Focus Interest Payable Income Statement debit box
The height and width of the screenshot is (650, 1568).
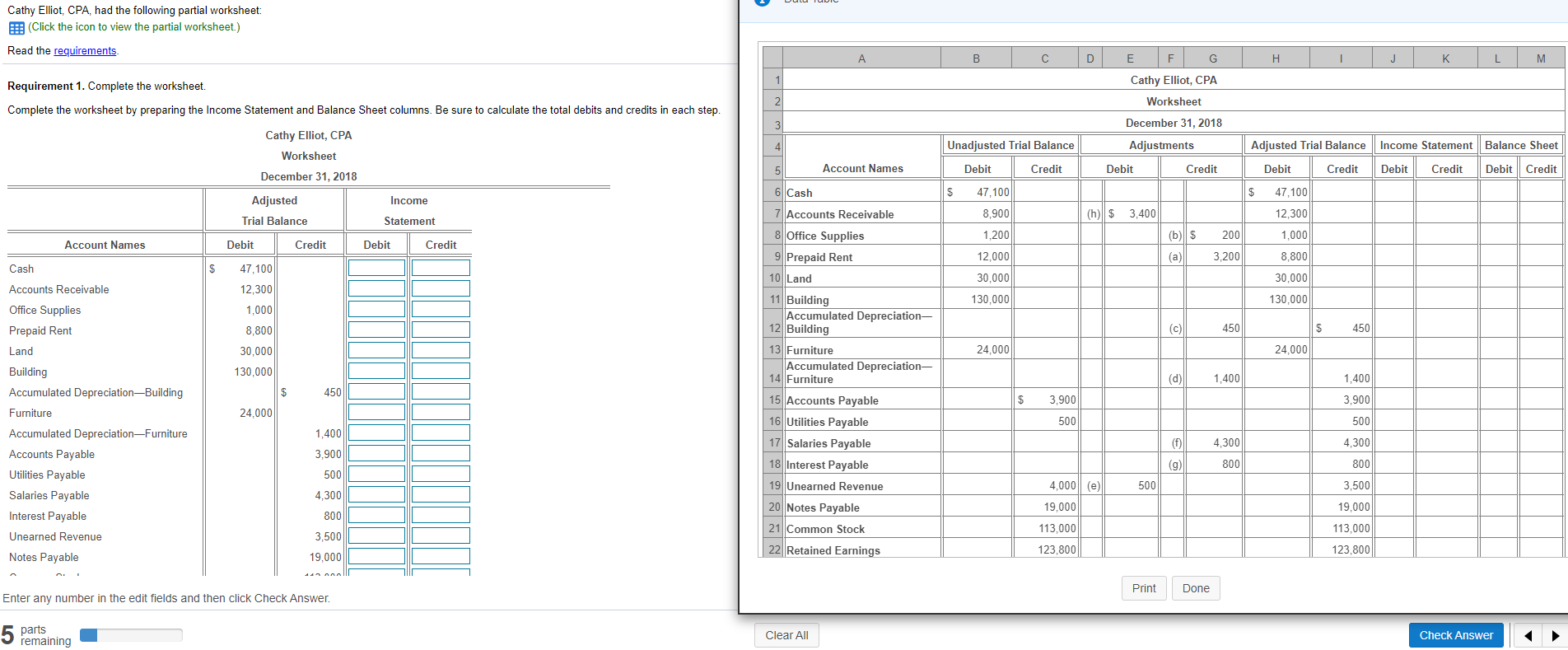pyautogui.click(x=376, y=515)
